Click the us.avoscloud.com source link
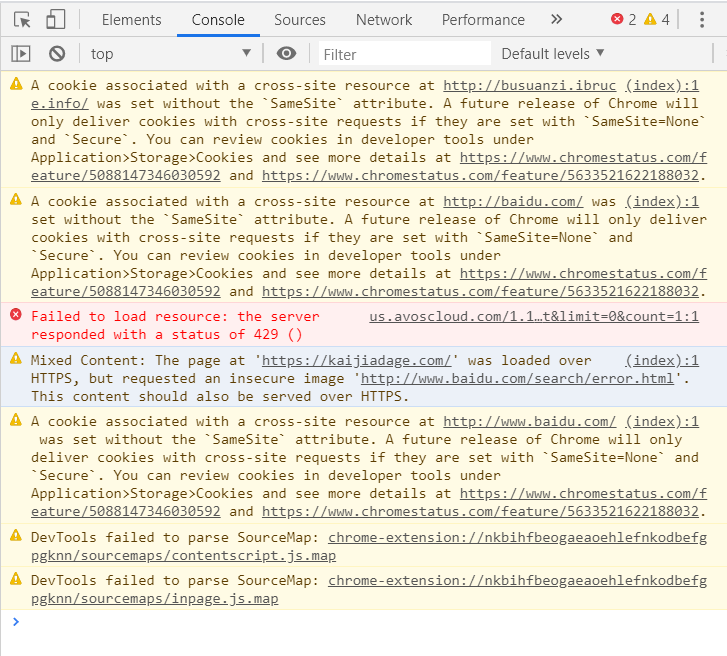The image size is (727, 656). point(534,316)
